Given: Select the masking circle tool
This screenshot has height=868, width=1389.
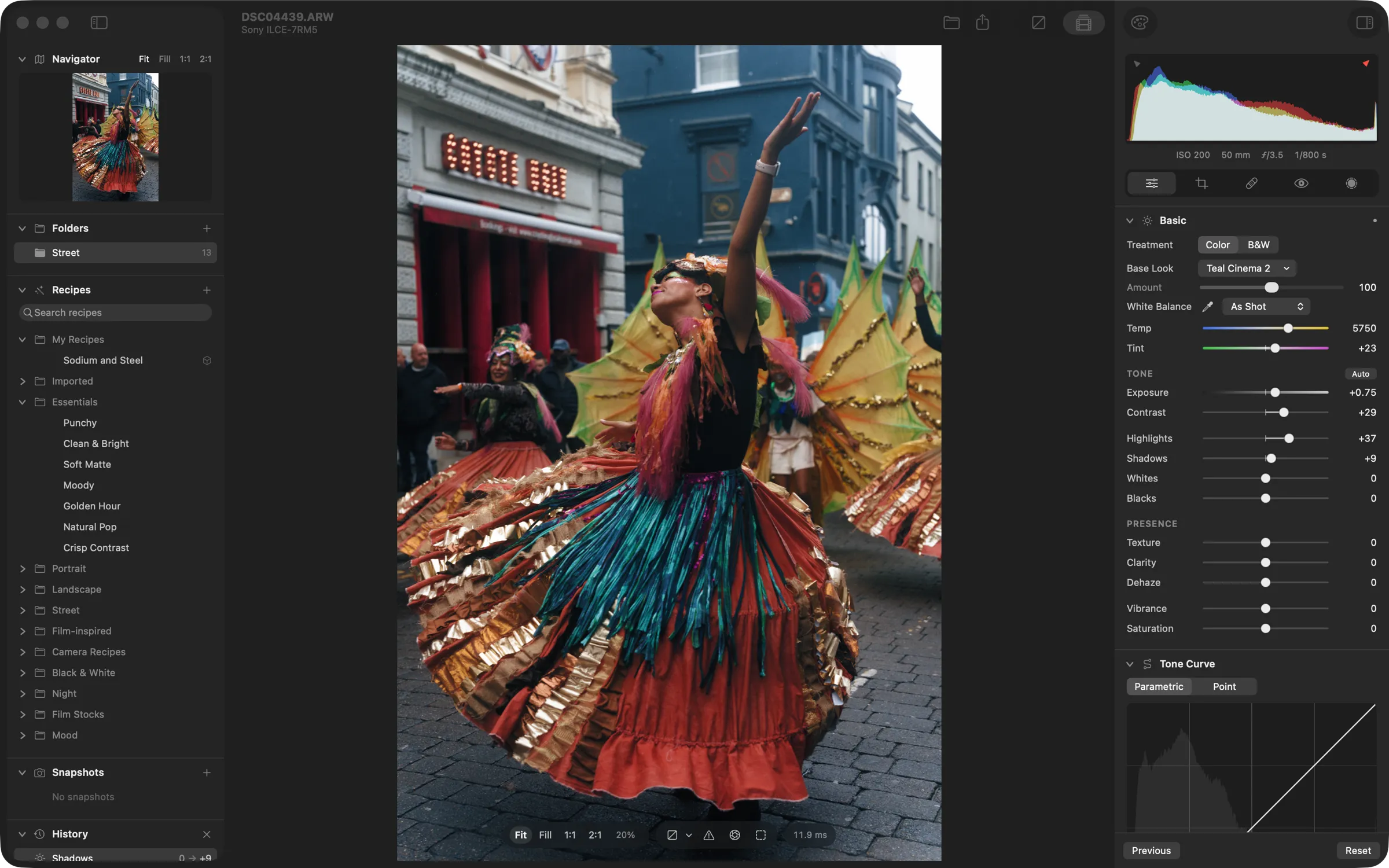Looking at the screenshot, I should pos(1351,183).
